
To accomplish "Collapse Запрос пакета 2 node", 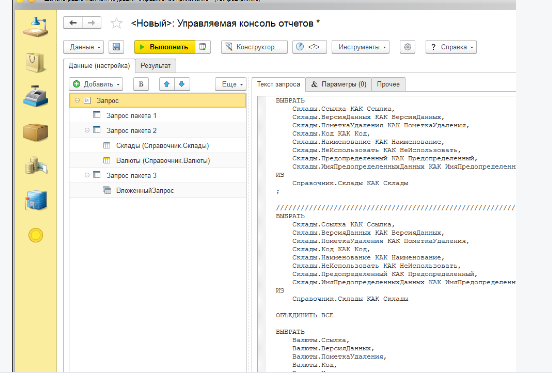I will [x=87, y=131].
